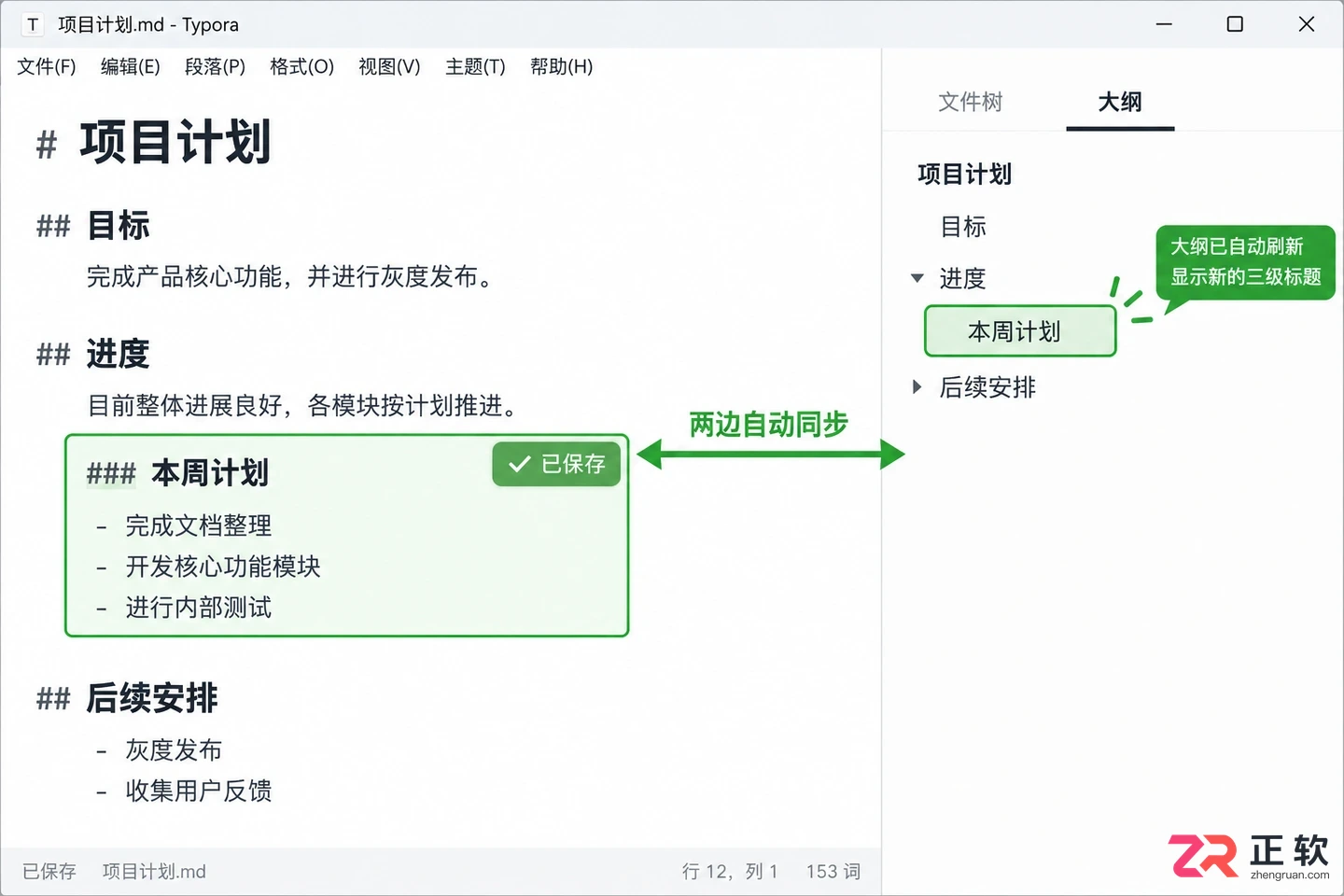Click the line 完成产品核心功能，并进行灰度发布。
Image resolution: width=1344 pixels, height=896 pixels.
coord(291,277)
